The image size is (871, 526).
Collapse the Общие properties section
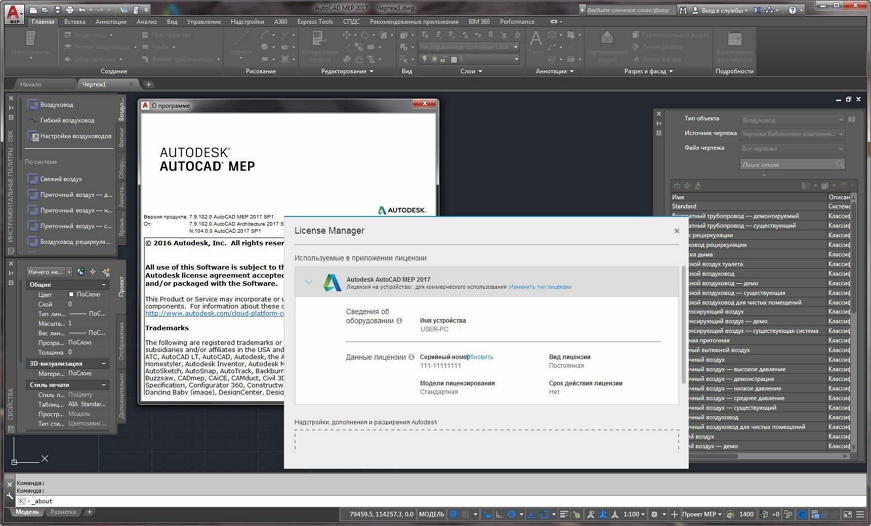pyautogui.click(x=103, y=284)
